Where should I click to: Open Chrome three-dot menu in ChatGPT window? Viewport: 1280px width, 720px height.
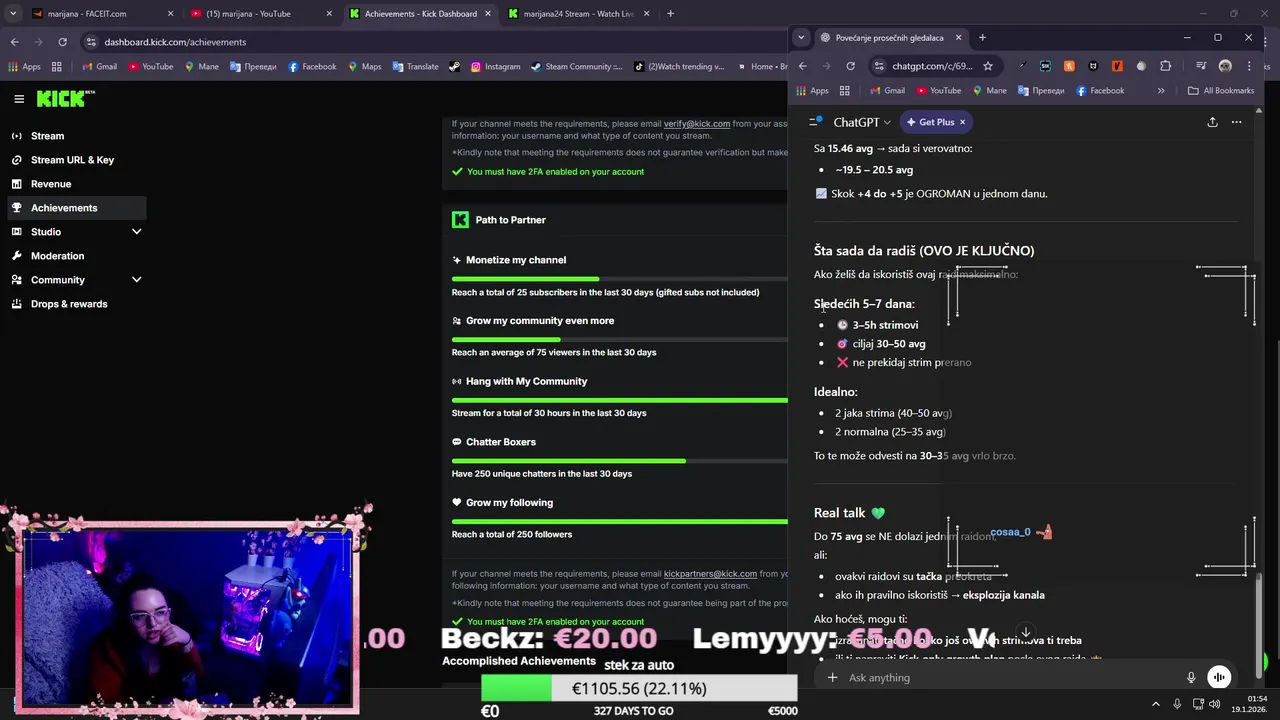(x=1250, y=66)
